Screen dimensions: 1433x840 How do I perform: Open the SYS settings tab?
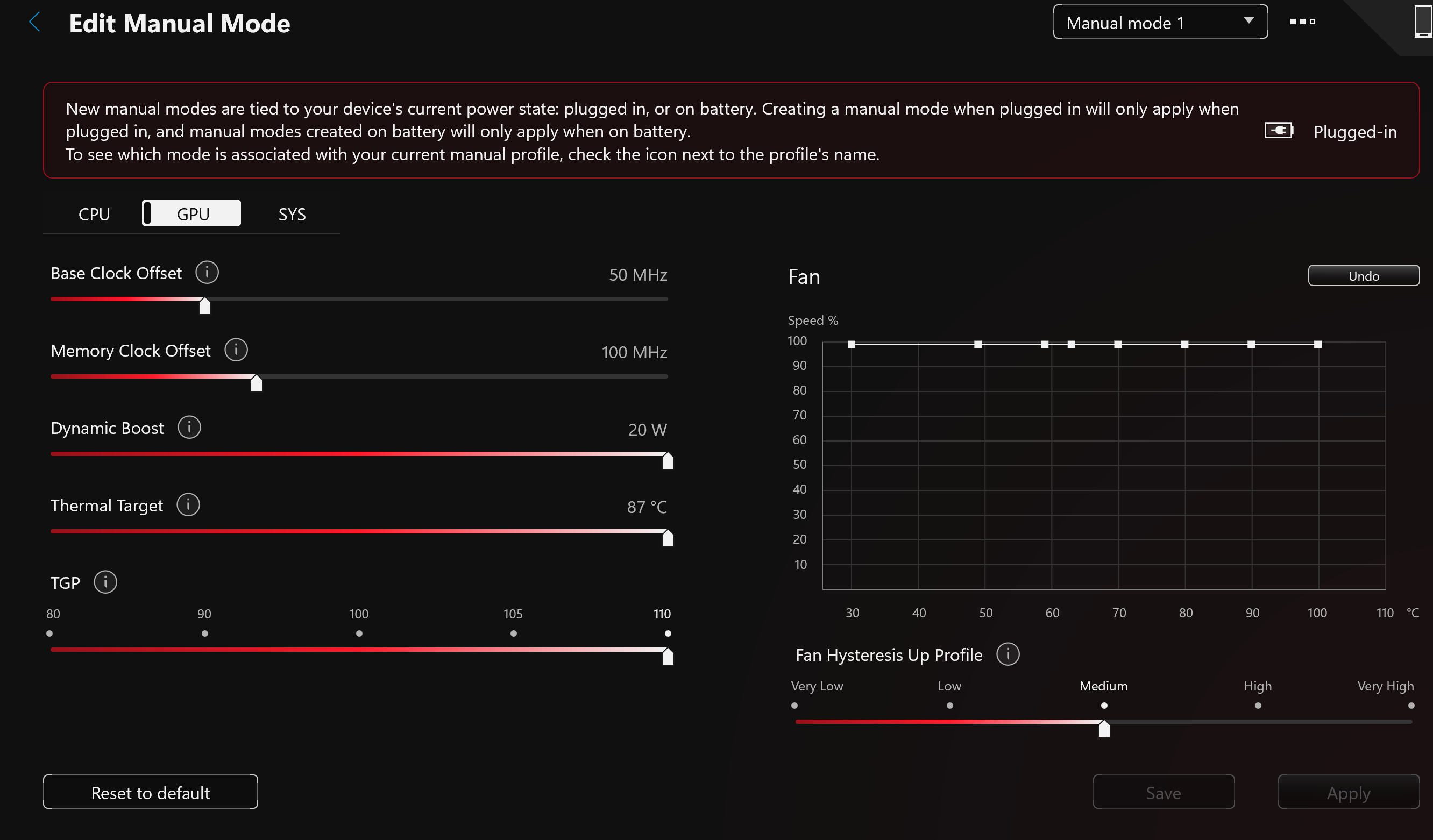pyautogui.click(x=292, y=213)
